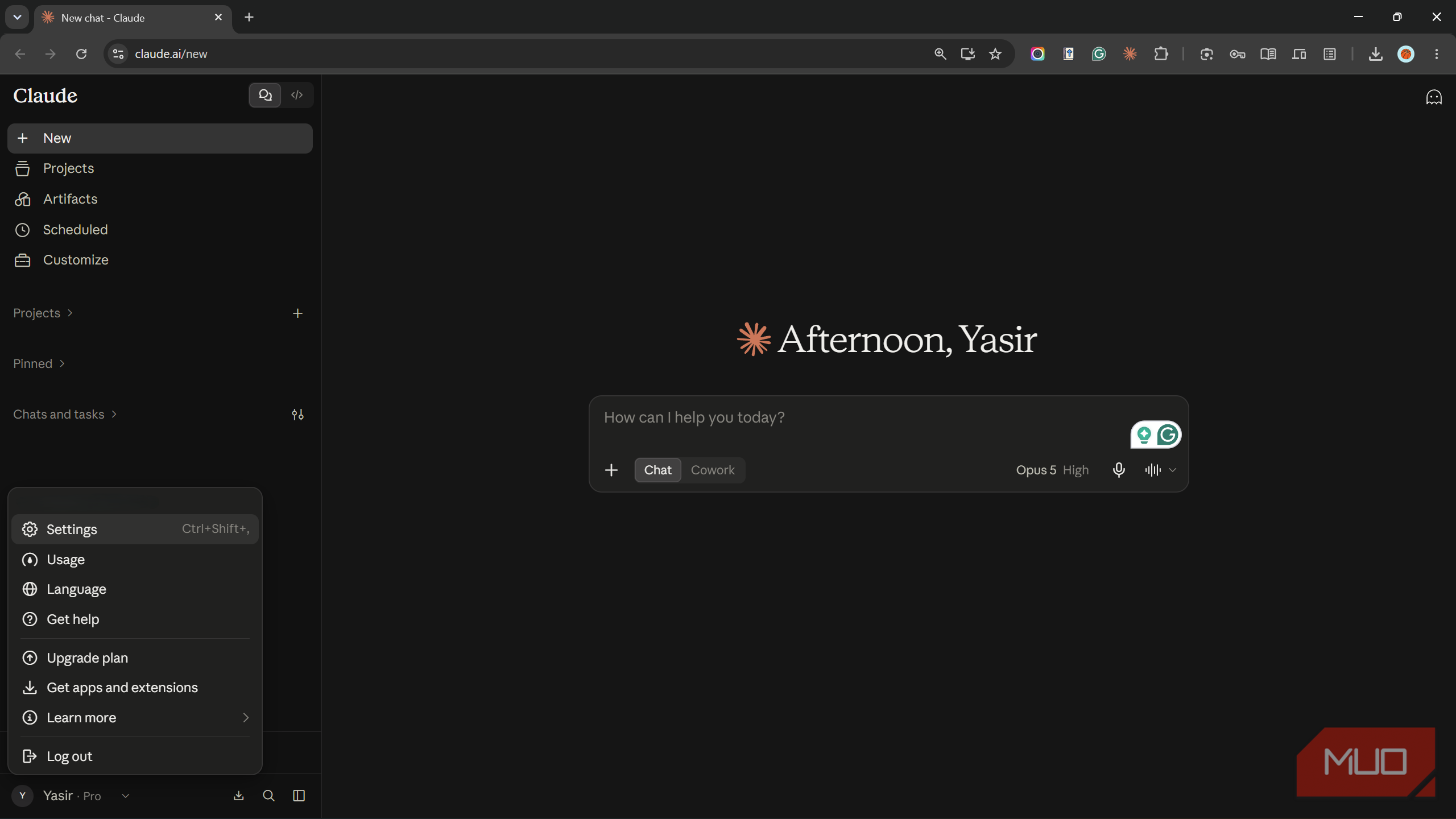Collapse the sidebar panel
Screen dimensions: 1456x819
(299, 796)
